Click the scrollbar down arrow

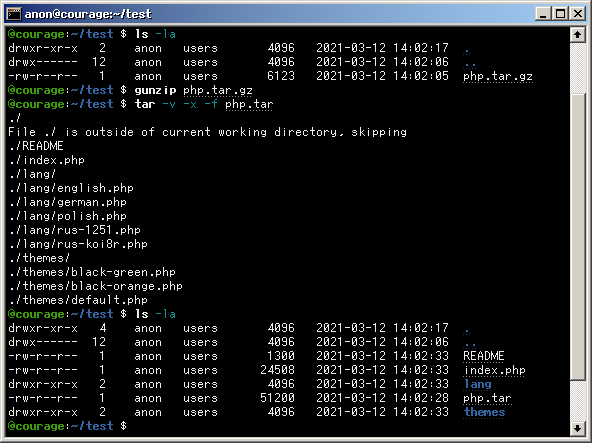[577, 428]
